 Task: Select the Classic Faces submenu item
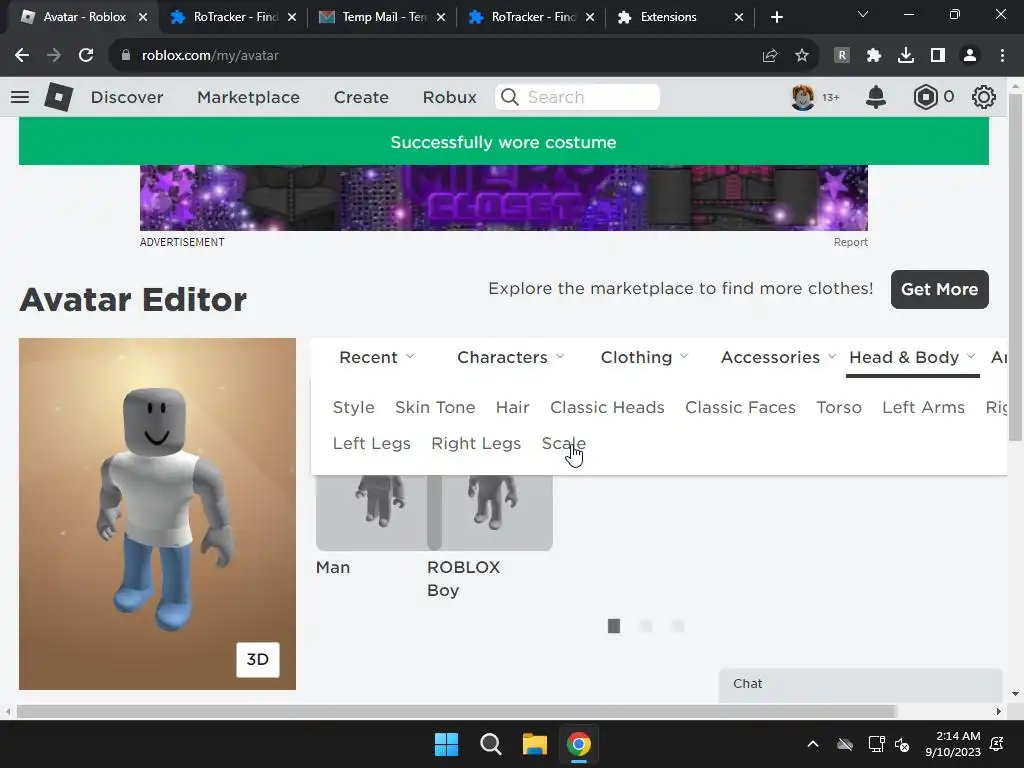coord(741,408)
